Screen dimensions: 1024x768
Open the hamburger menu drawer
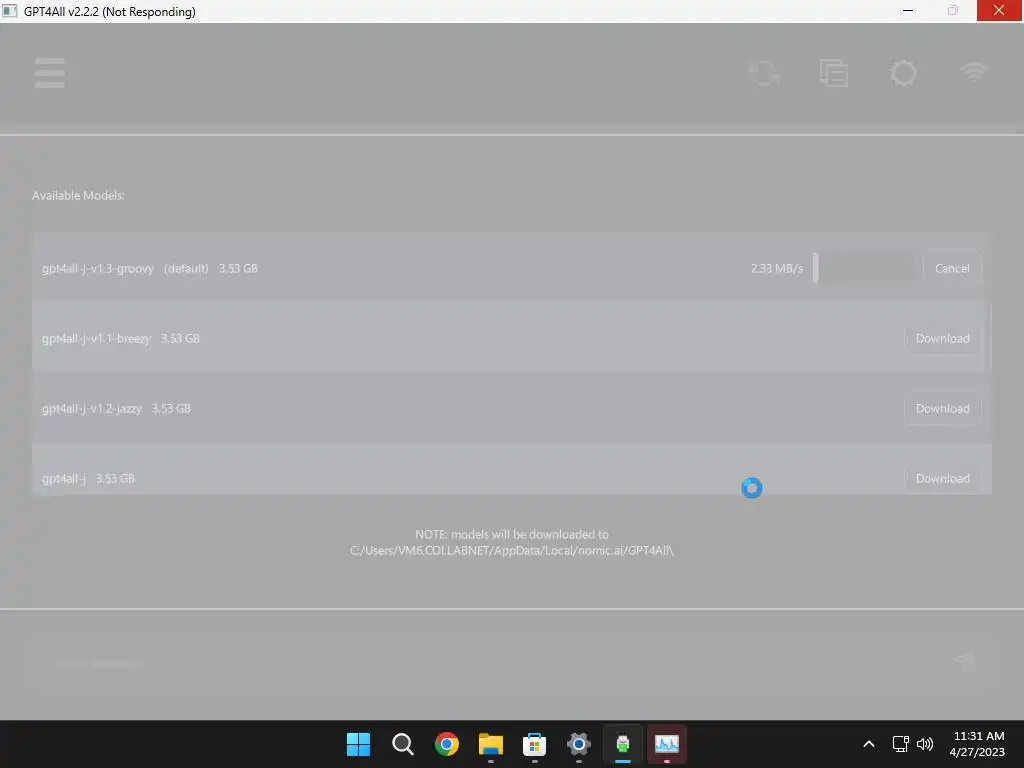pyautogui.click(x=50, y=72)
